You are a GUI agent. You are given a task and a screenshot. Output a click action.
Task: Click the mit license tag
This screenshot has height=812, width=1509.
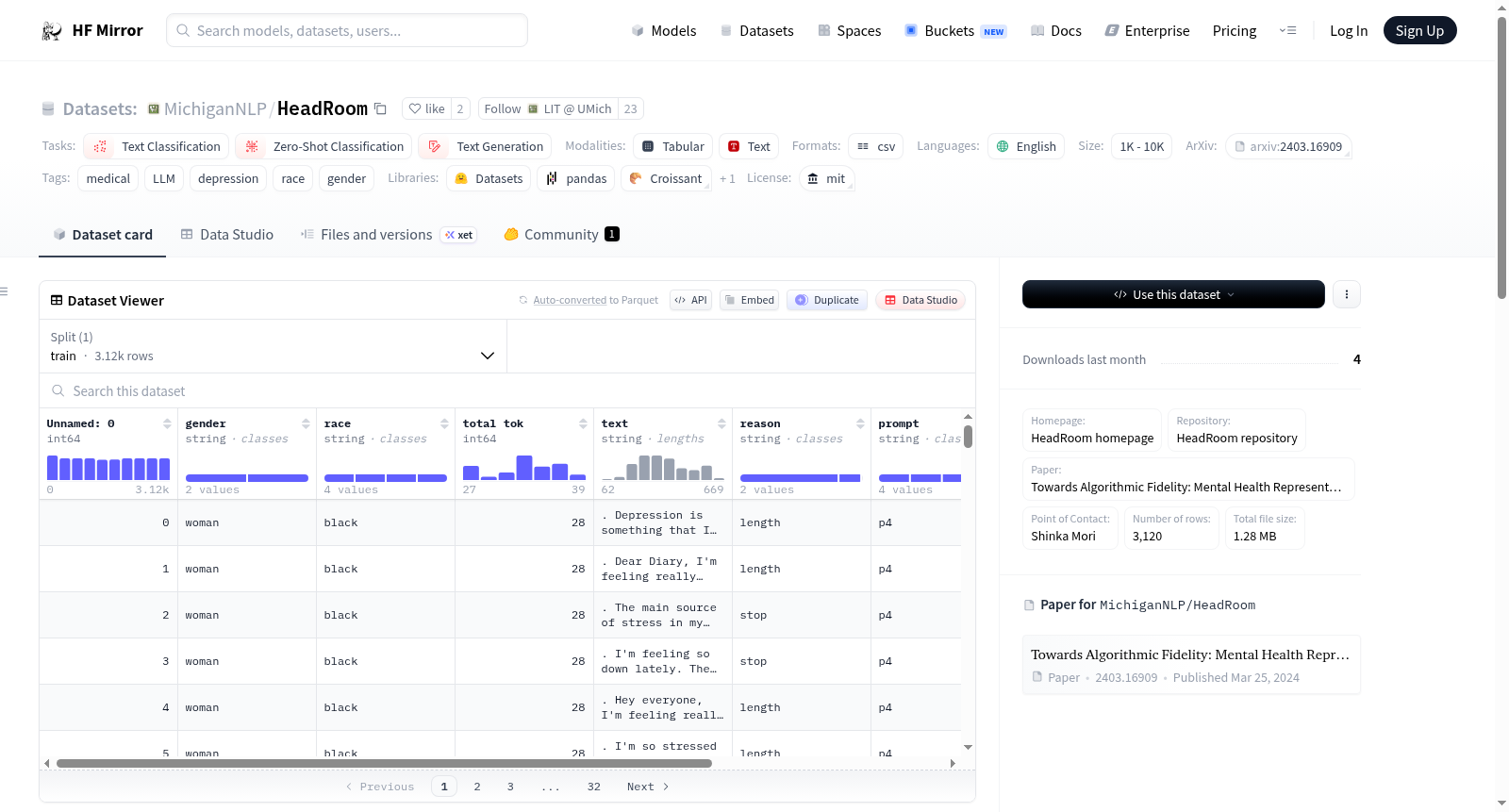click(826, 178)
